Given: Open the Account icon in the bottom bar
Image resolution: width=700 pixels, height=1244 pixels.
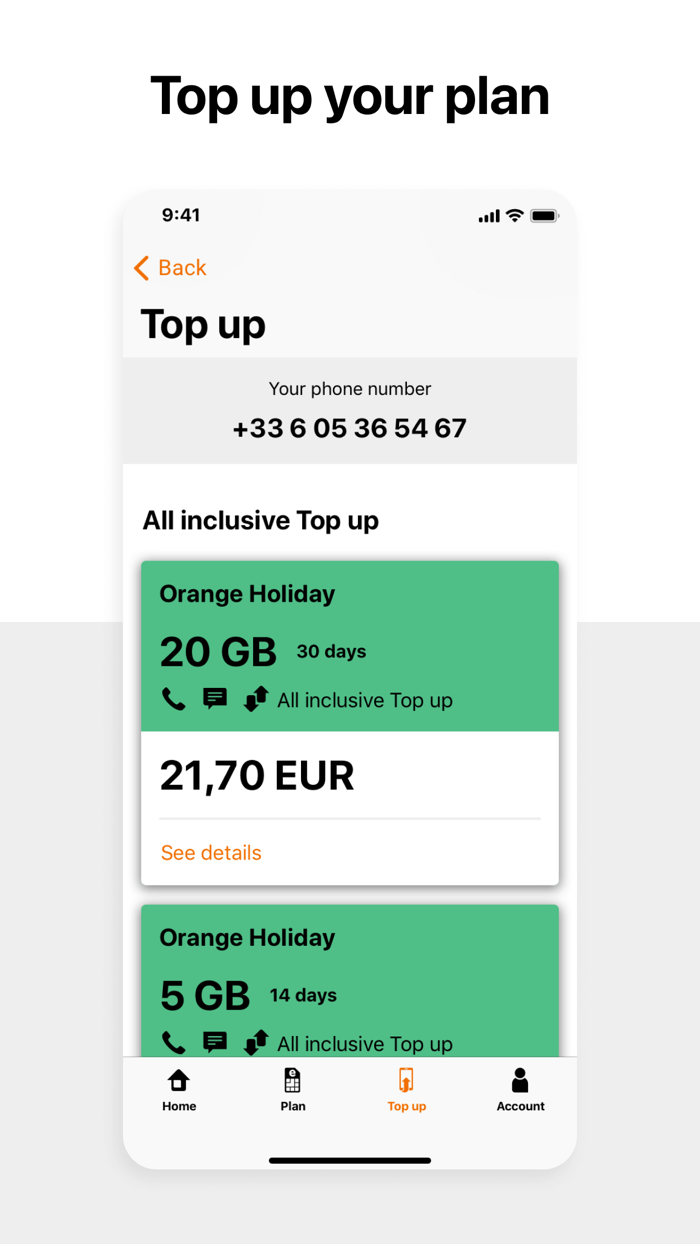Looking at the screenshot, I should (x=520, y=1080).
